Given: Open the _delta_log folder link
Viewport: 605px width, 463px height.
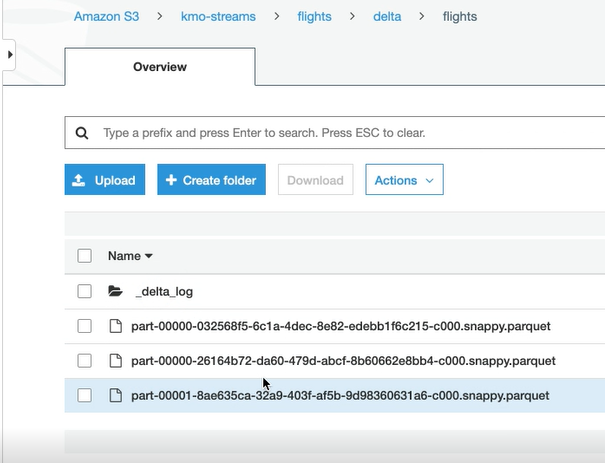Looking at the screenshot, I should click(x=164, y=292).
